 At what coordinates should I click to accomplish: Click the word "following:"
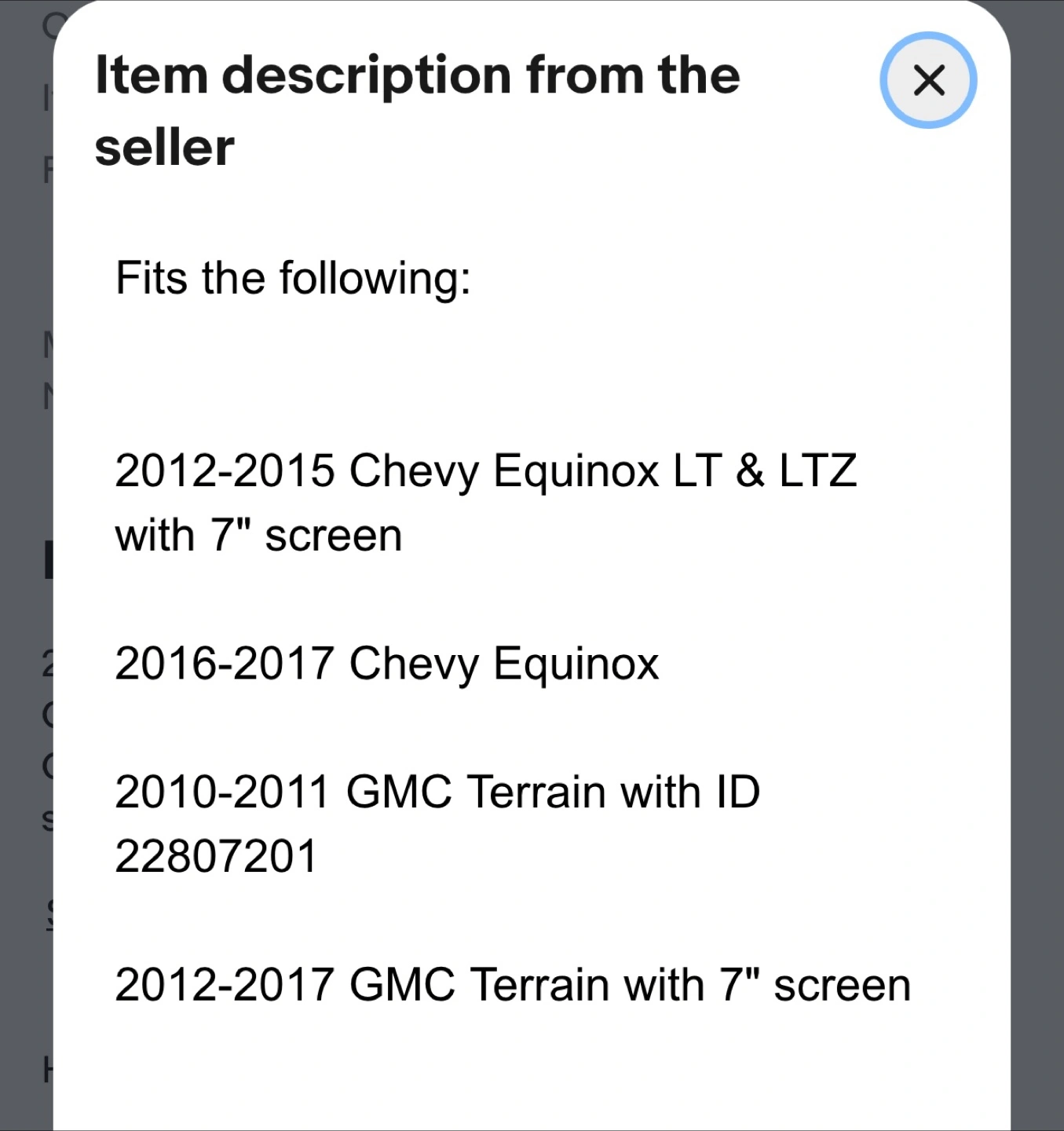(x=375, y=278)
